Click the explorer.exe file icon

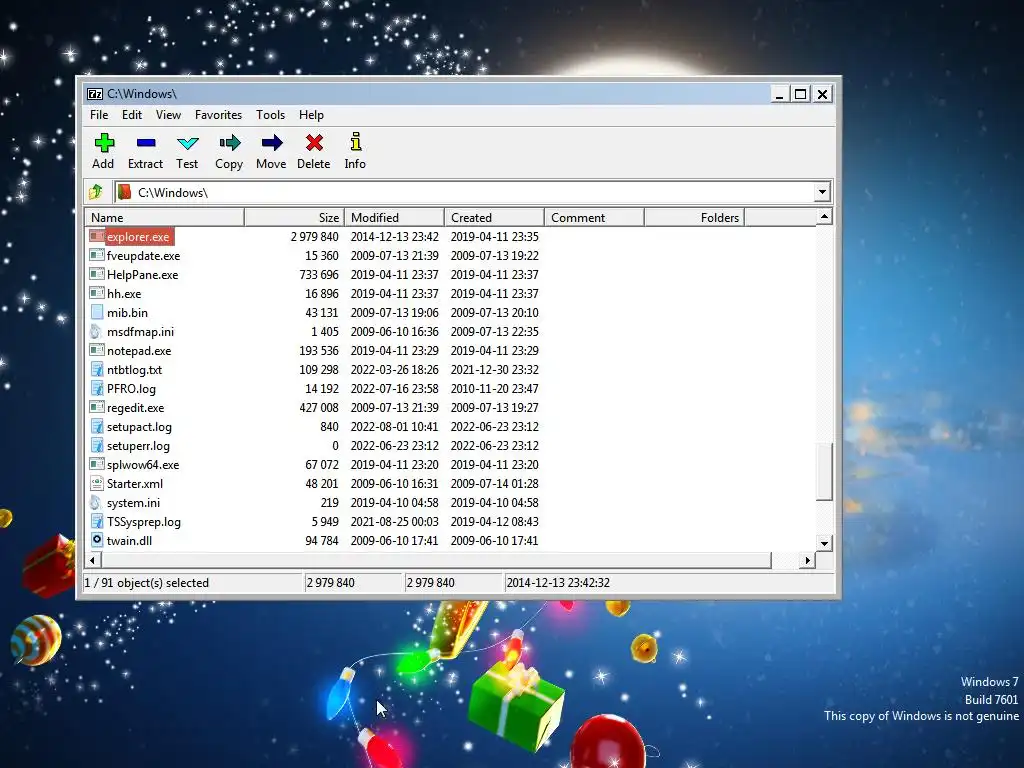[x=97, y=236]
